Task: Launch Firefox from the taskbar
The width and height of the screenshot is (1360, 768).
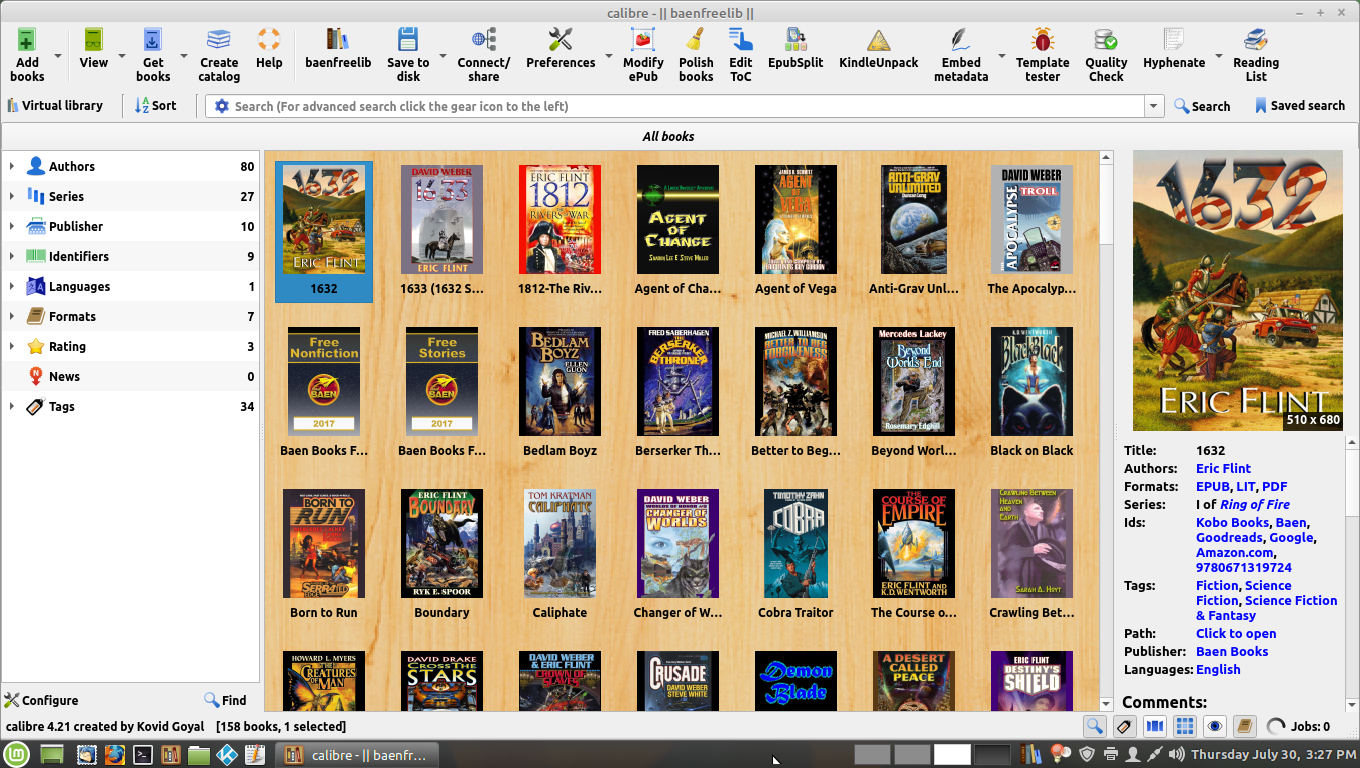Action: [115, 754]
